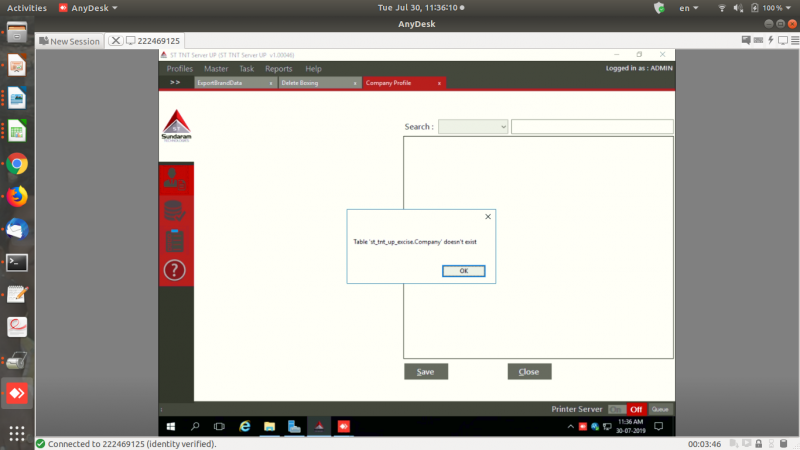
Task: Click the clock in the top bar
Action: (x=421, y=8)
